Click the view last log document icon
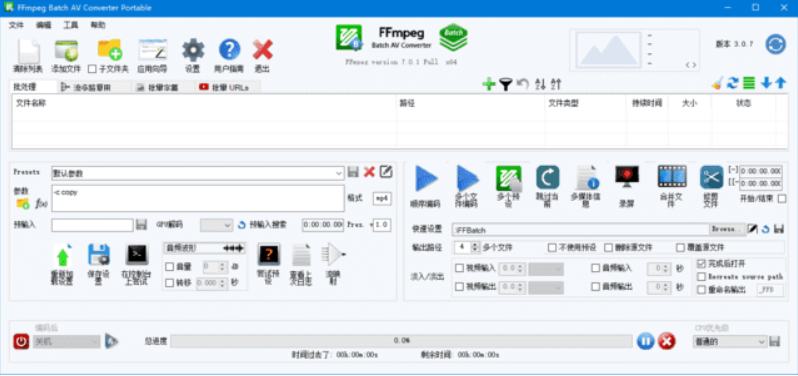 [301, 254]
